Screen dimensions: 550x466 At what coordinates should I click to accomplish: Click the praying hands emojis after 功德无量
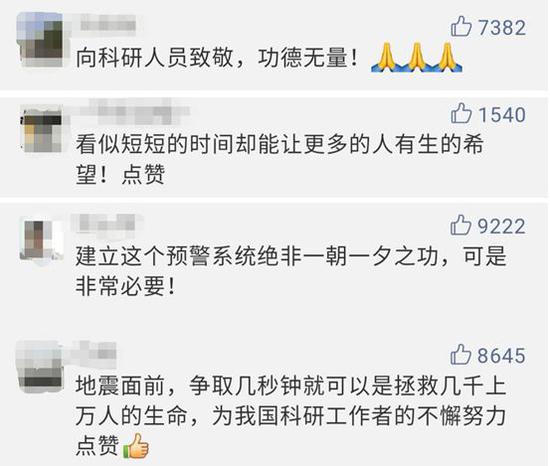click(417, 57)
